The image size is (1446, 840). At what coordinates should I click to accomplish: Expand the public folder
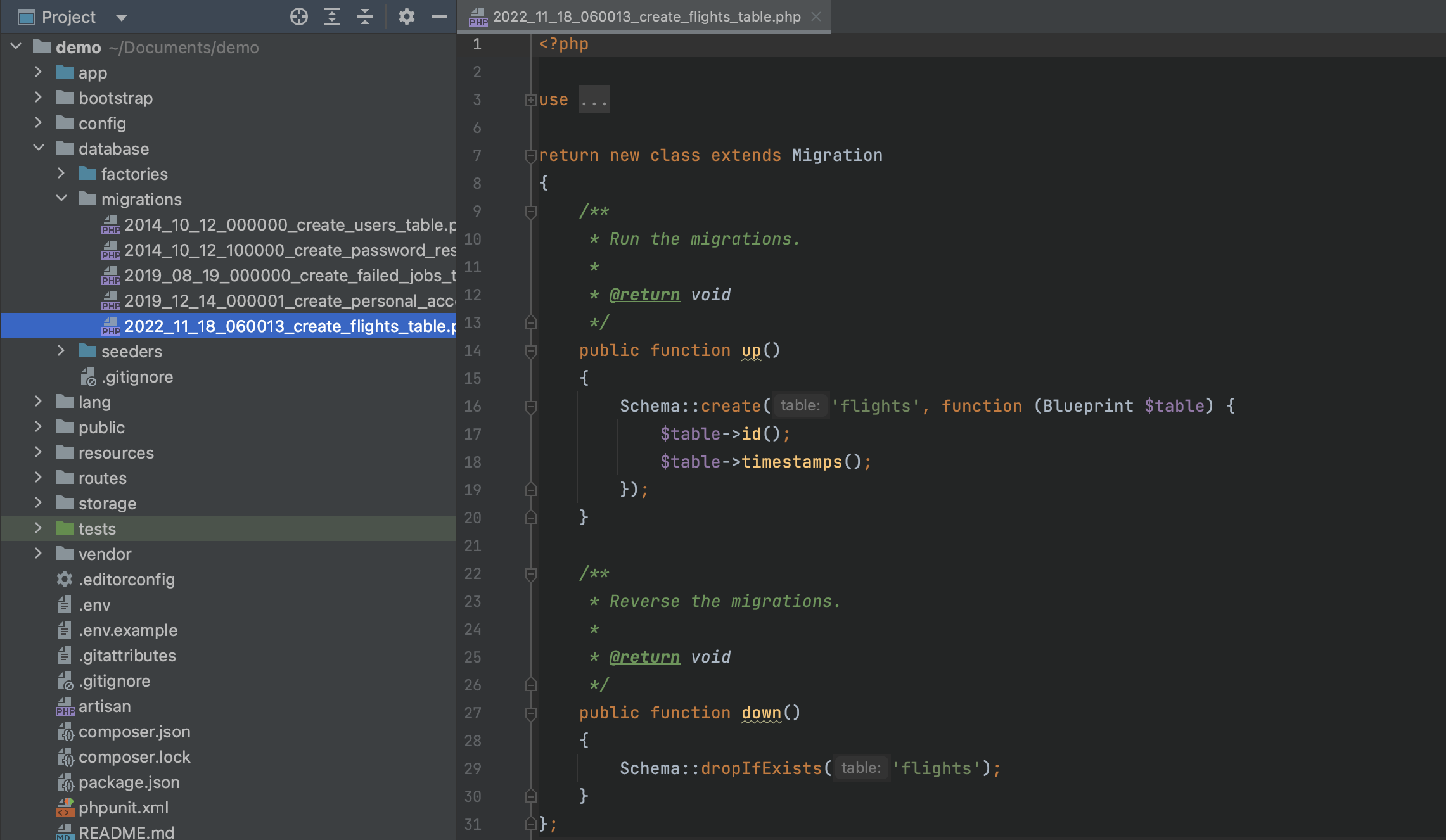(38, 427)
